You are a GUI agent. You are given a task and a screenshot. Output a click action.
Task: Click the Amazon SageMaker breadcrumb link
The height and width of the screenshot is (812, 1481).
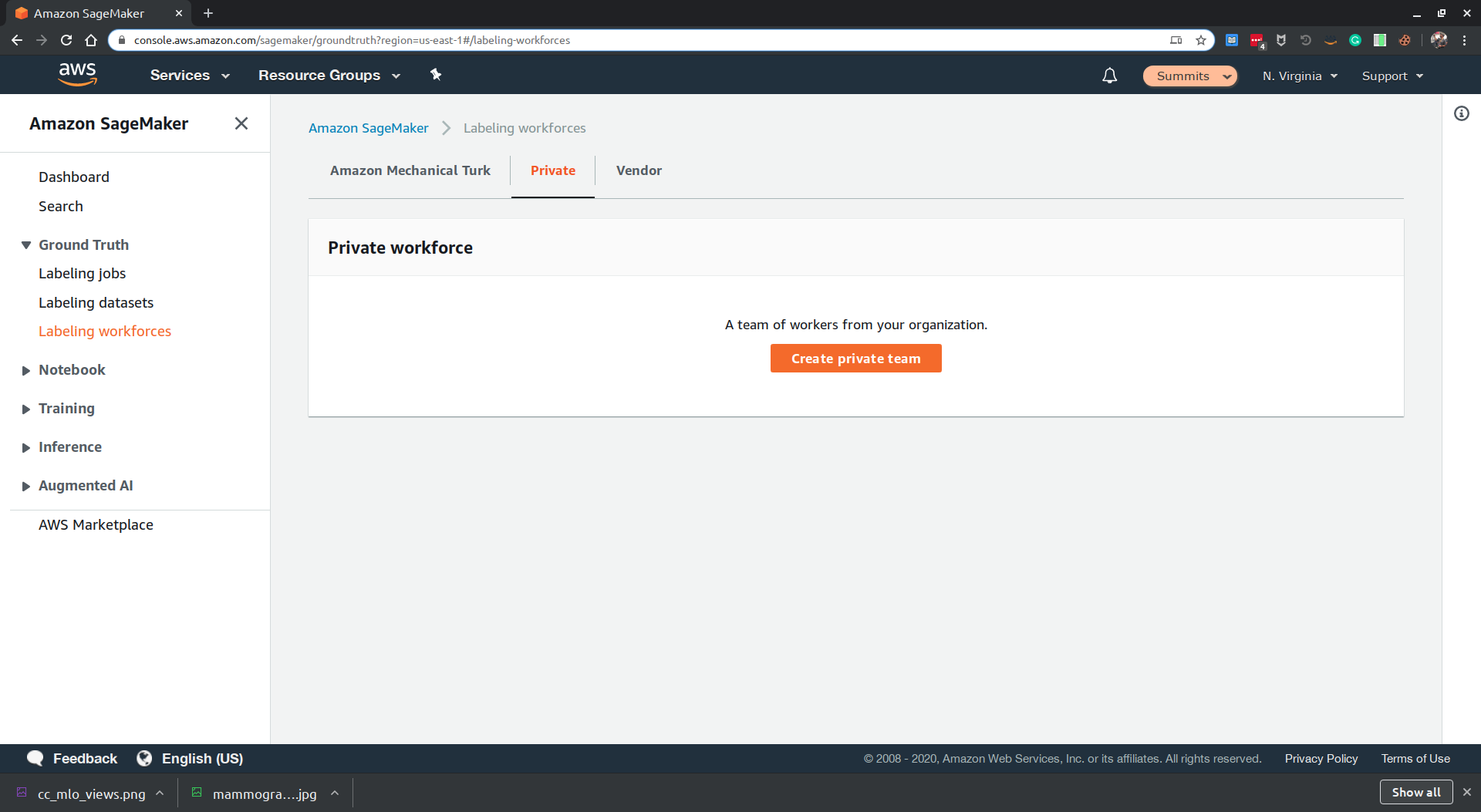pyautogui.click(x=368, y=128)
